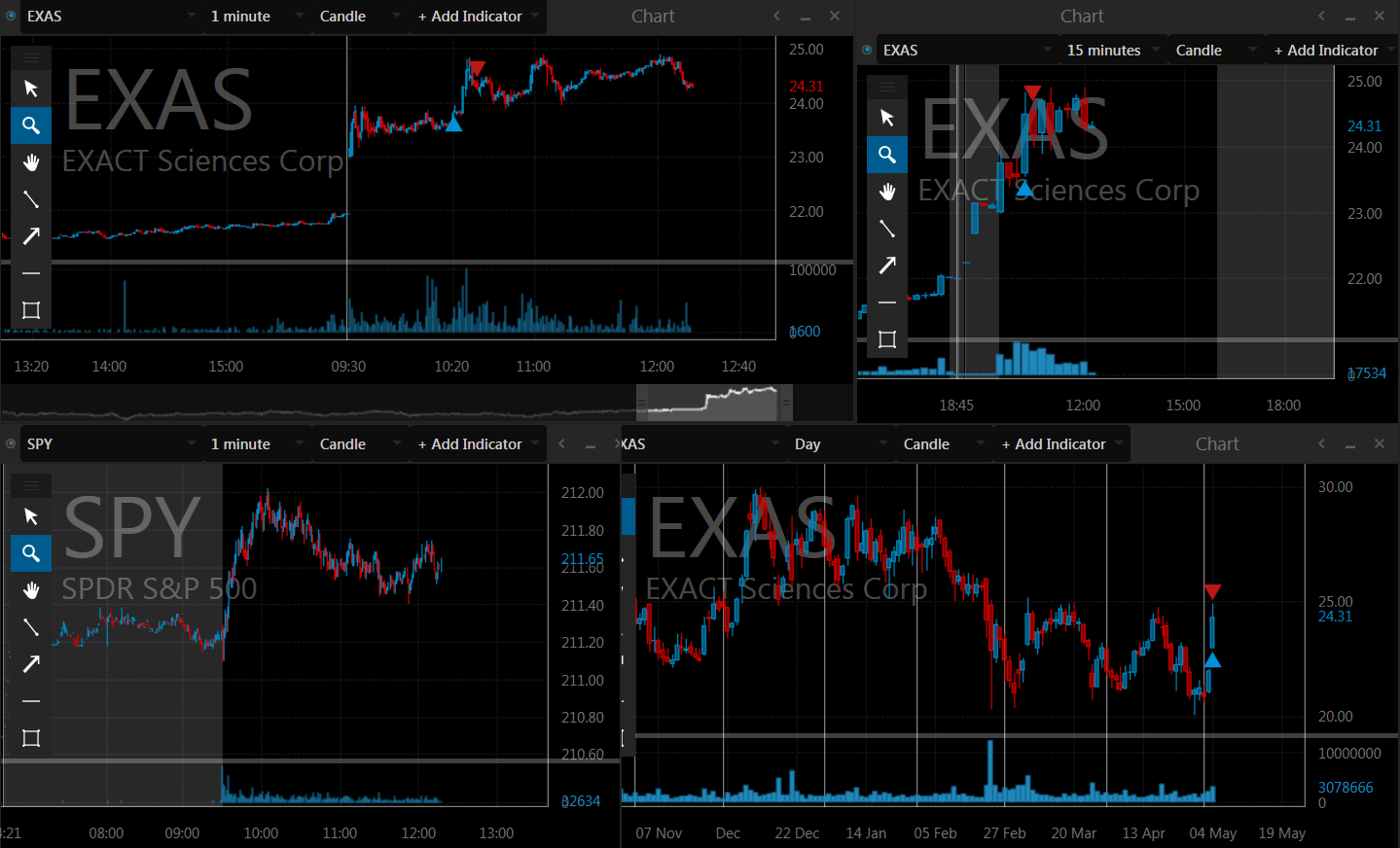This screenshot has width=1400, height=848.
Task: Select zoom magnifier tool in EXAS 15 minutes chart
Action: click(887, 155)
